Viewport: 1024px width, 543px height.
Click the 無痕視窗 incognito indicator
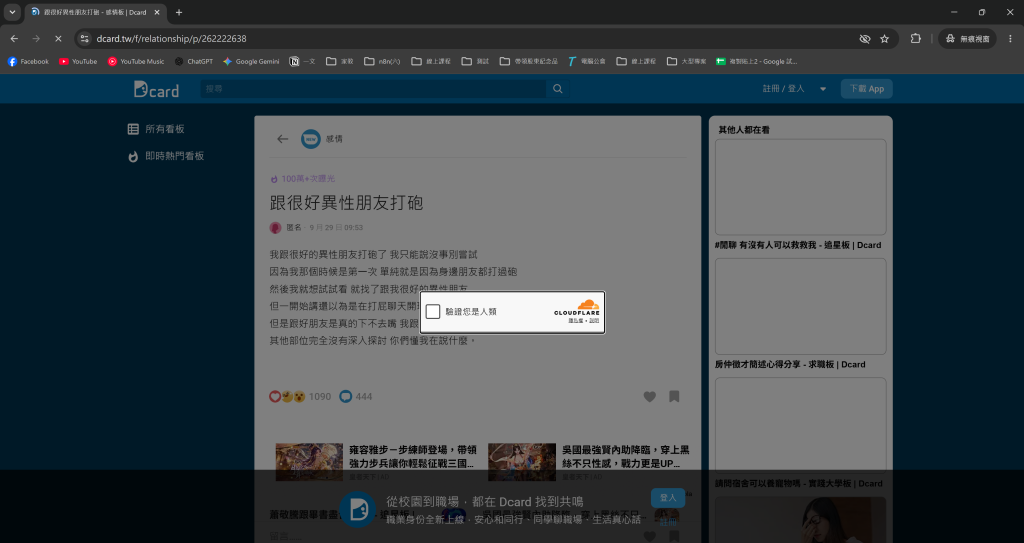tap(967, 39)
